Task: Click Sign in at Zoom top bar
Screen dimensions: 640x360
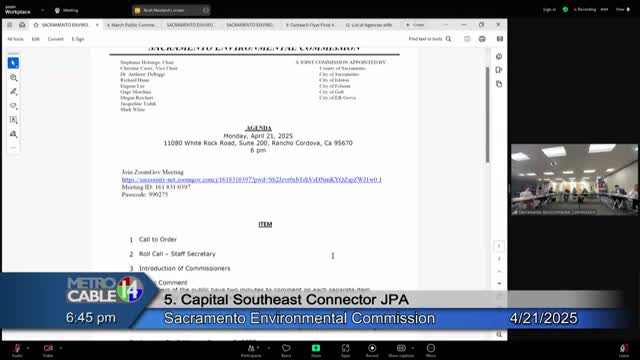Action: point(549,9)
